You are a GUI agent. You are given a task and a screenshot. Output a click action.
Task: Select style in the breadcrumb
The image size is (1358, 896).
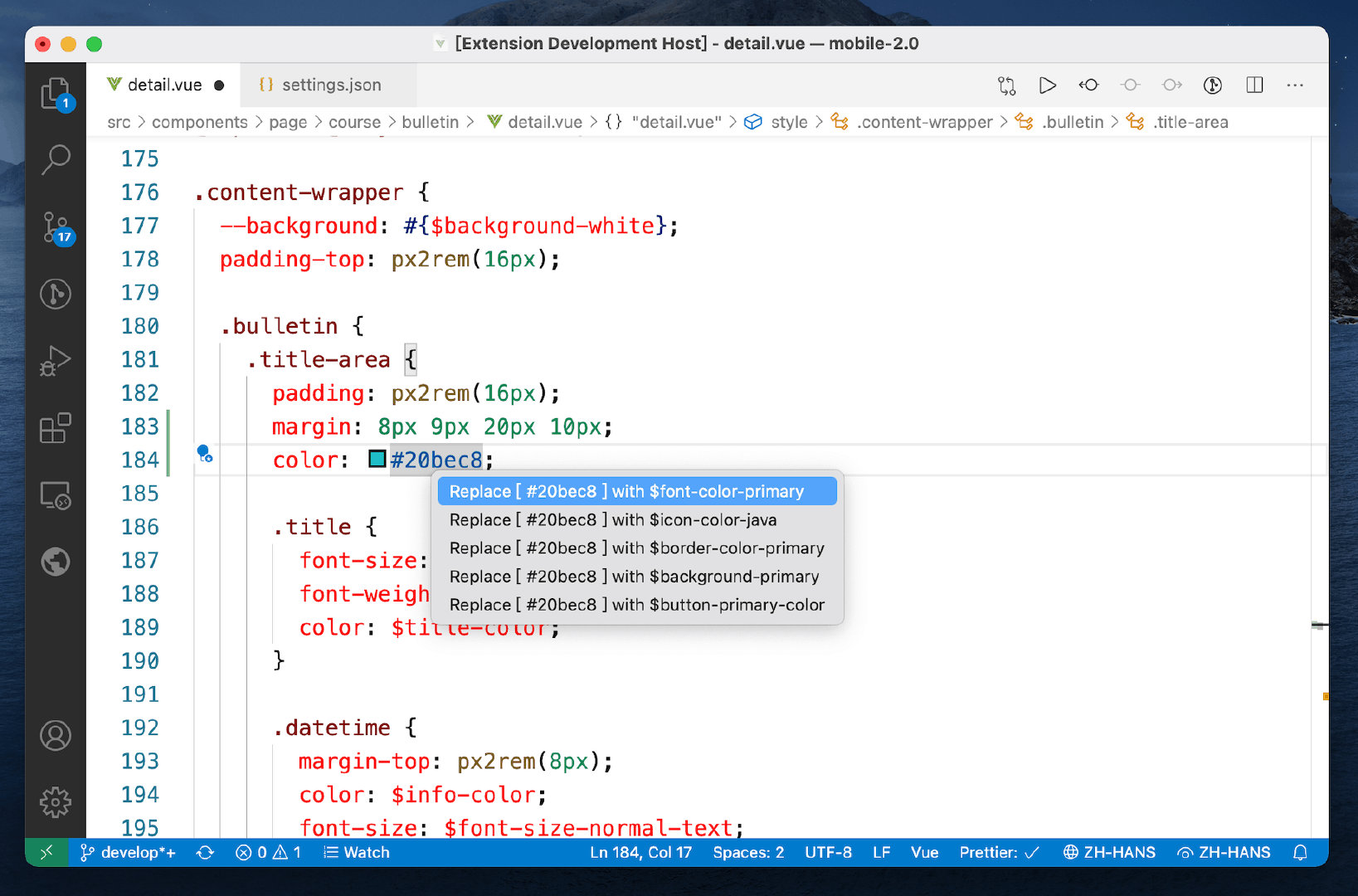point(776,122)
